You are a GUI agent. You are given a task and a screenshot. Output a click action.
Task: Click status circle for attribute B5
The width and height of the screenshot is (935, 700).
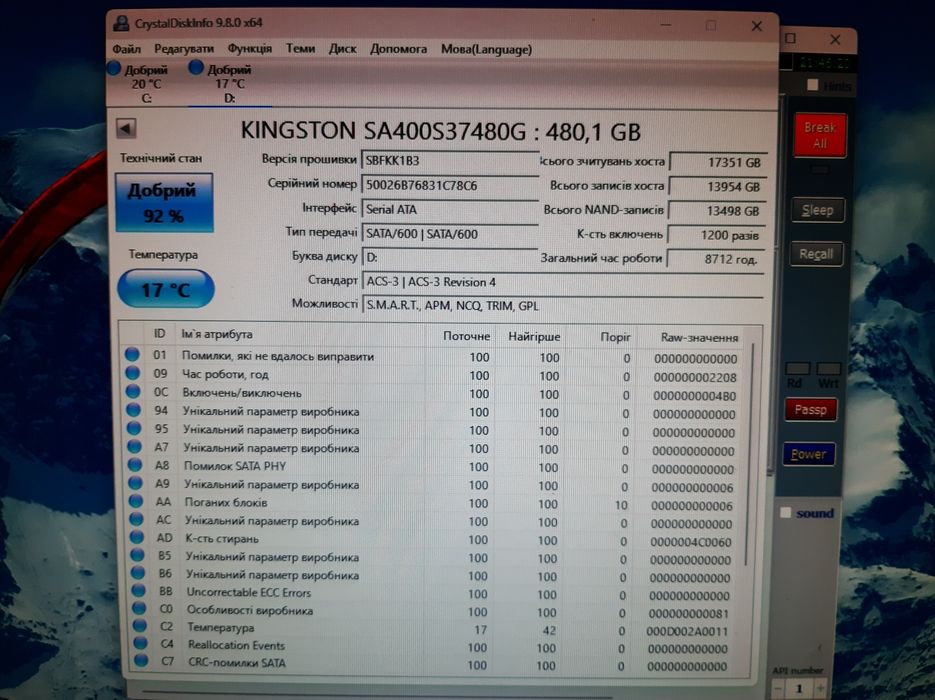[x=138, y=555]
